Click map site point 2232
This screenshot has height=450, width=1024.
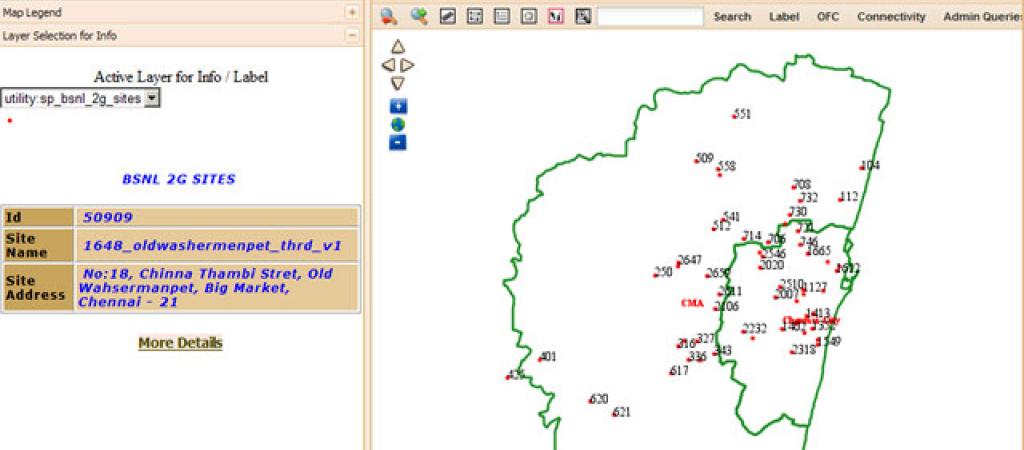click(x=744, y=332)
